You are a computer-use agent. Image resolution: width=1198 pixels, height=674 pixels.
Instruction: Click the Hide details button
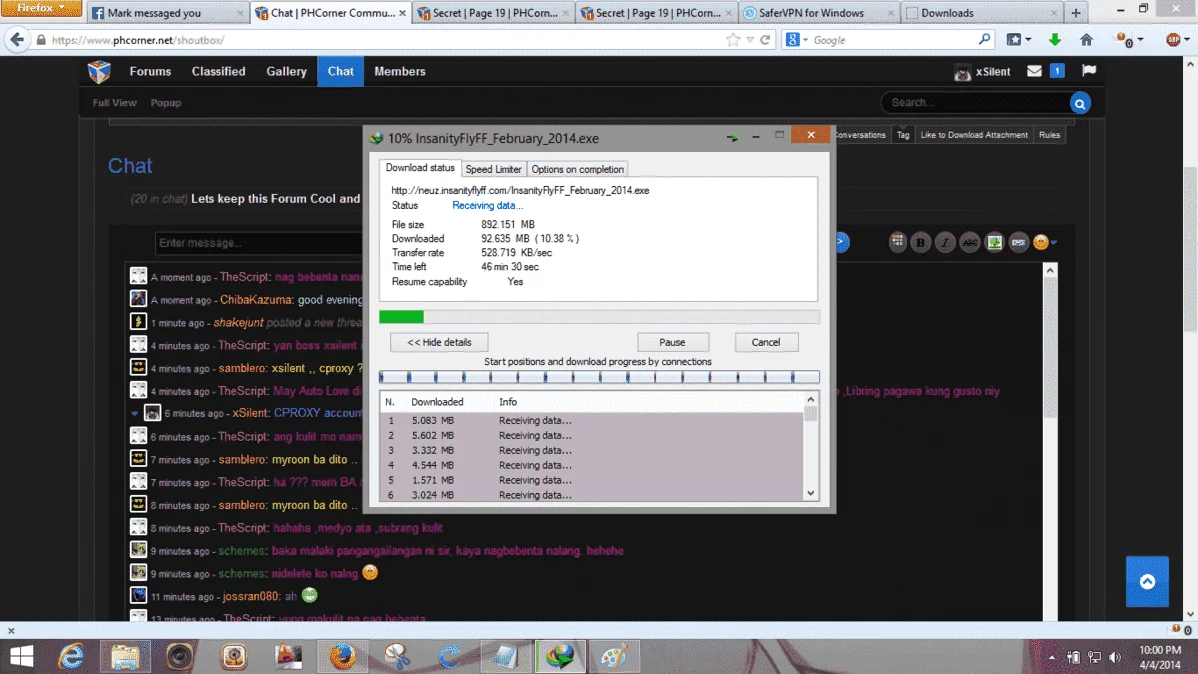439,342
